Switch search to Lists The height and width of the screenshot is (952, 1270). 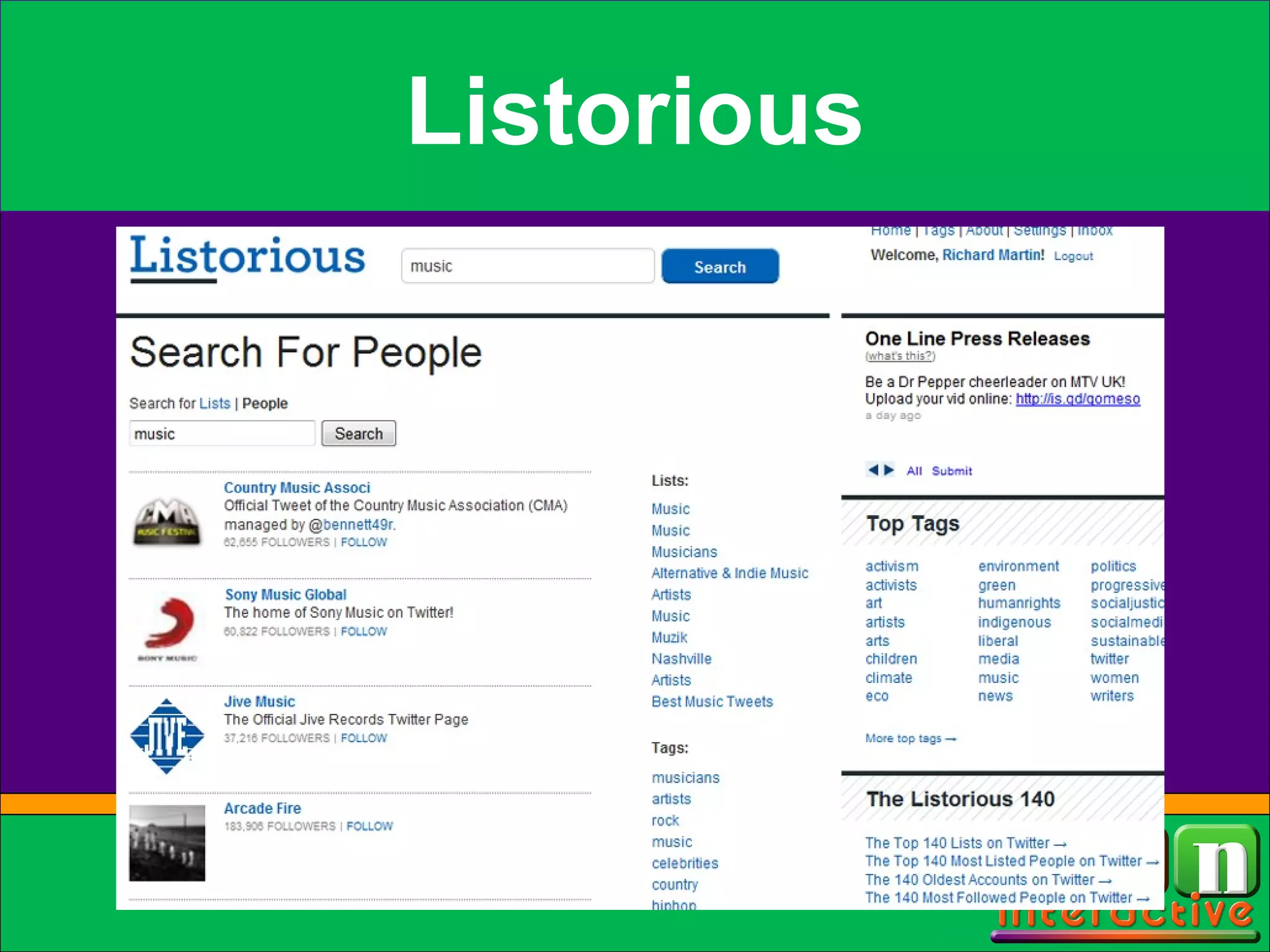(x=215, y=403)
